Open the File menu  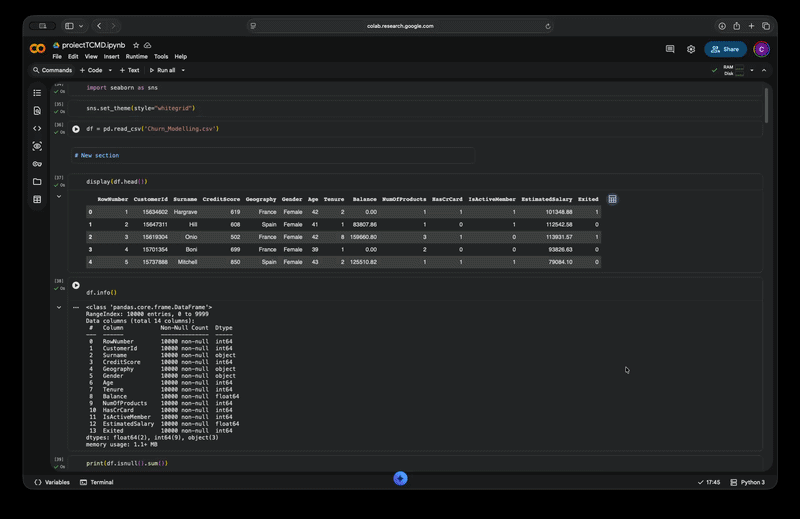57,57
